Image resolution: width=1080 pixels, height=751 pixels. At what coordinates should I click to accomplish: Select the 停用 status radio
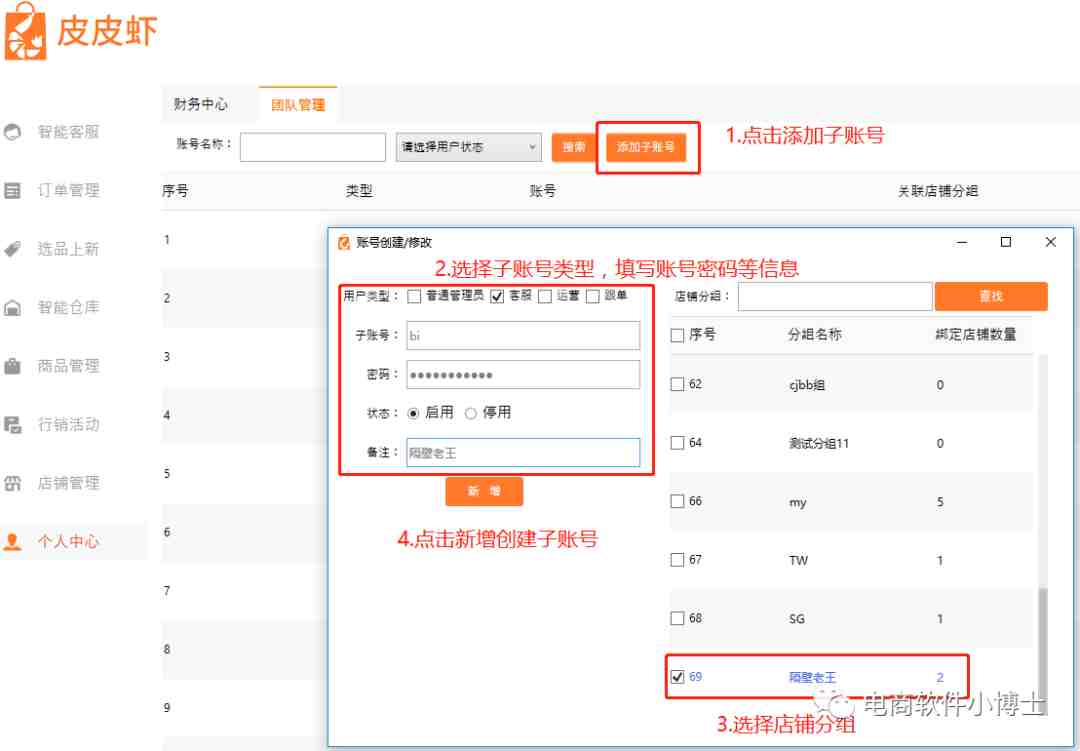click(470, 413)
